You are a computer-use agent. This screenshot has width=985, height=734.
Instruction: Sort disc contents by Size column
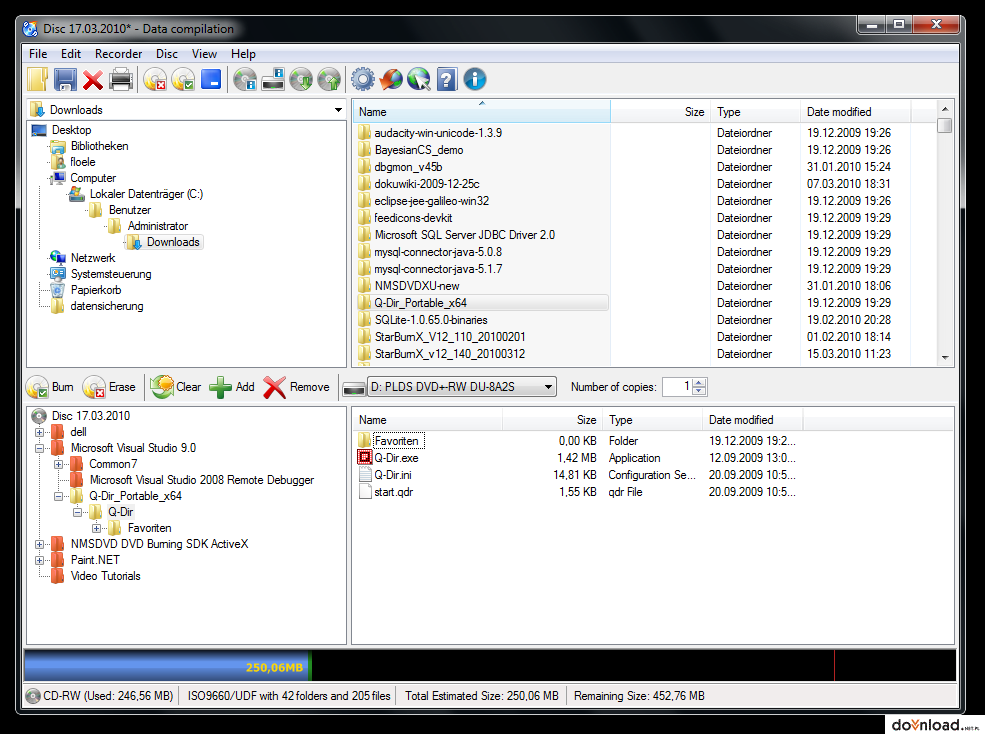coord(552,420)
